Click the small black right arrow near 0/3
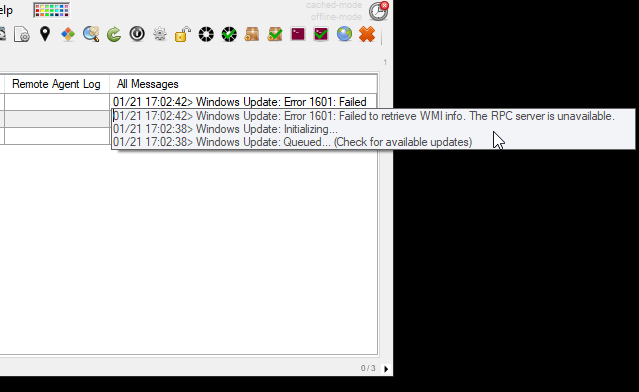This screenshot has width=639, height=392. 386,369
